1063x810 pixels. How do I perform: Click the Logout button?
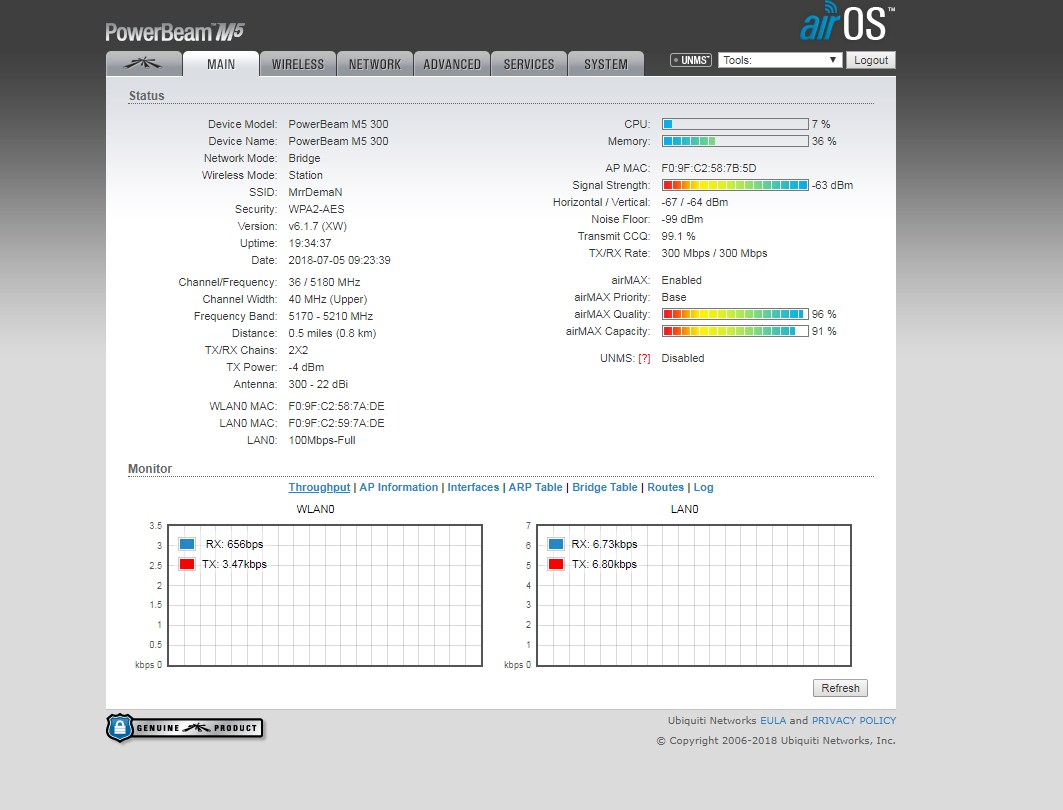point(870,60)
